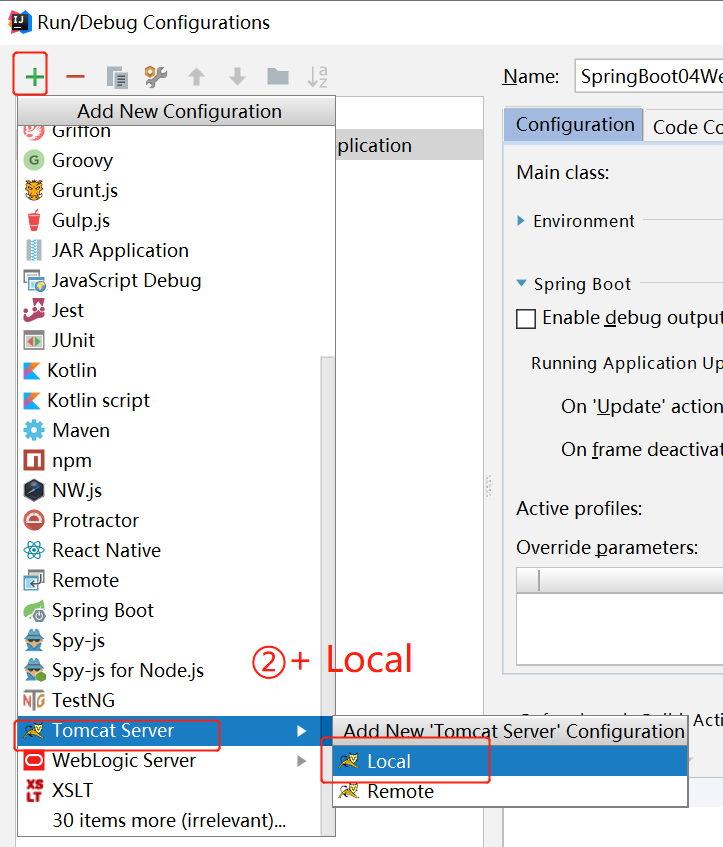Choose Local in Tomcat Server submenu
The image size is (723, 847).
coord(510,761)
